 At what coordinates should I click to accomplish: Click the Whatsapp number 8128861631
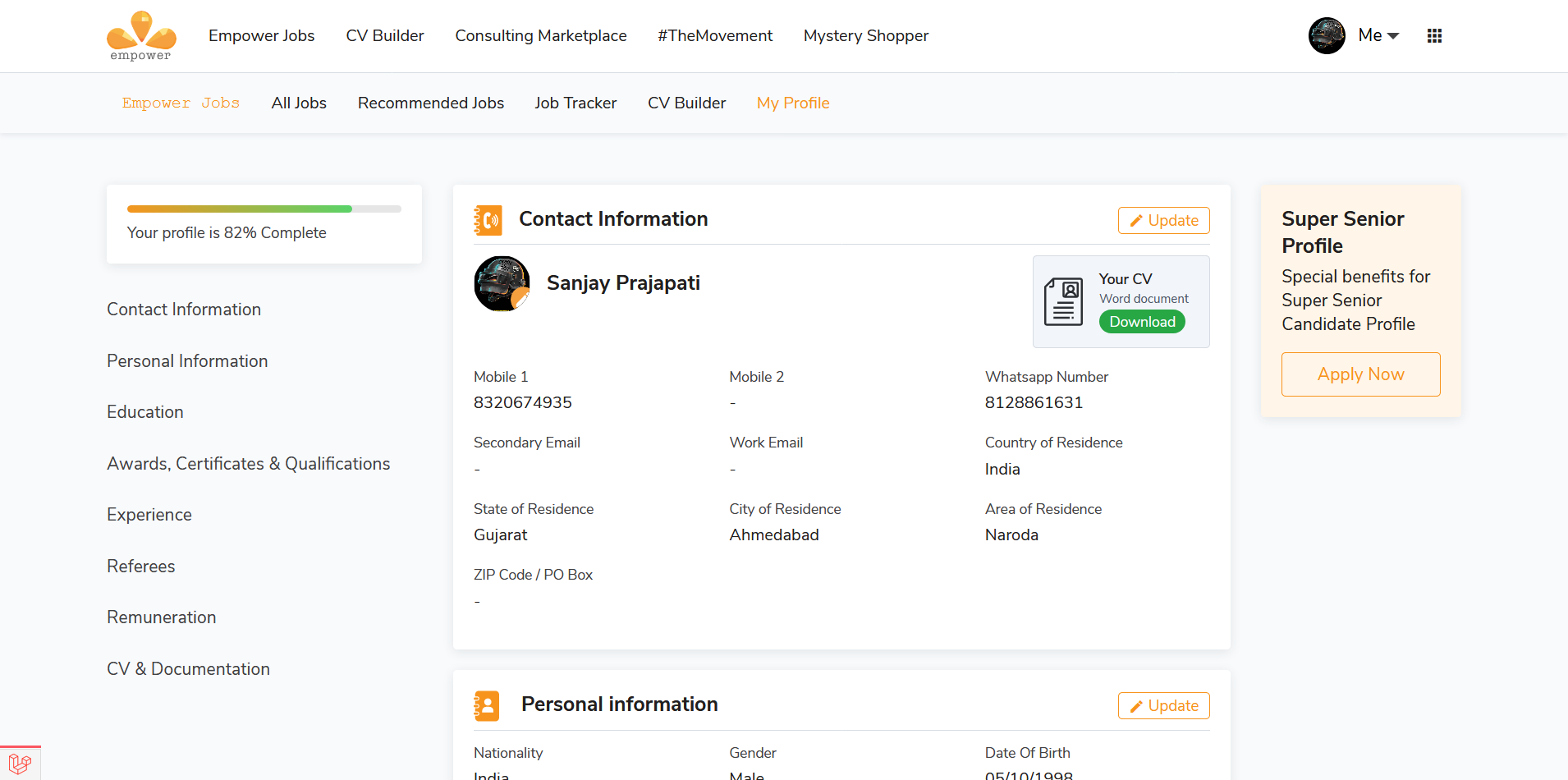tap(1034, 402)
